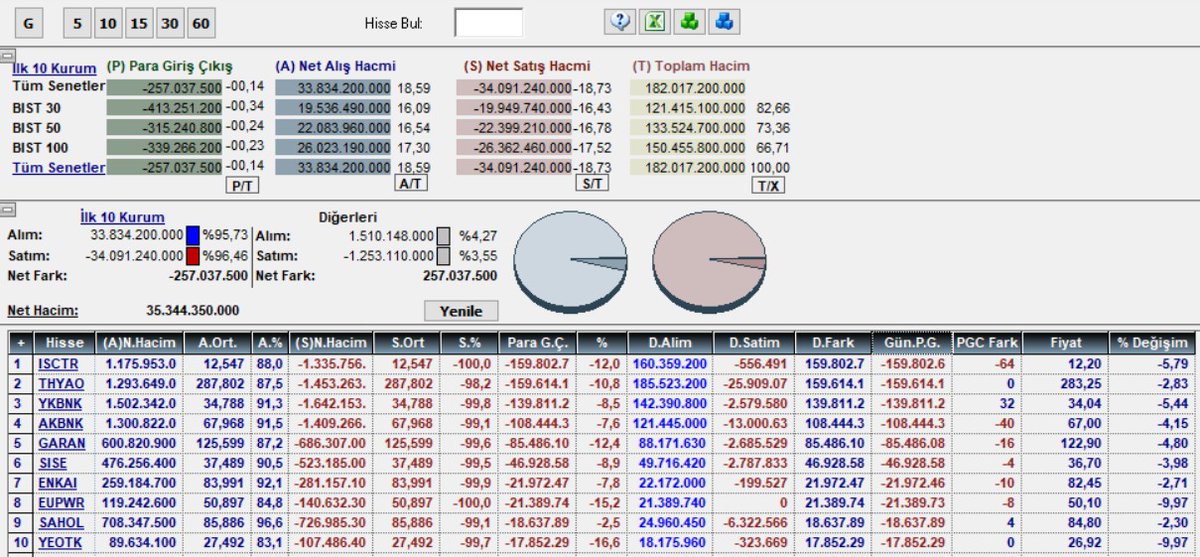Screen dimensions: 1200x557
Task: Open the EUPWR stock link
Action: (x=62, y=503)
